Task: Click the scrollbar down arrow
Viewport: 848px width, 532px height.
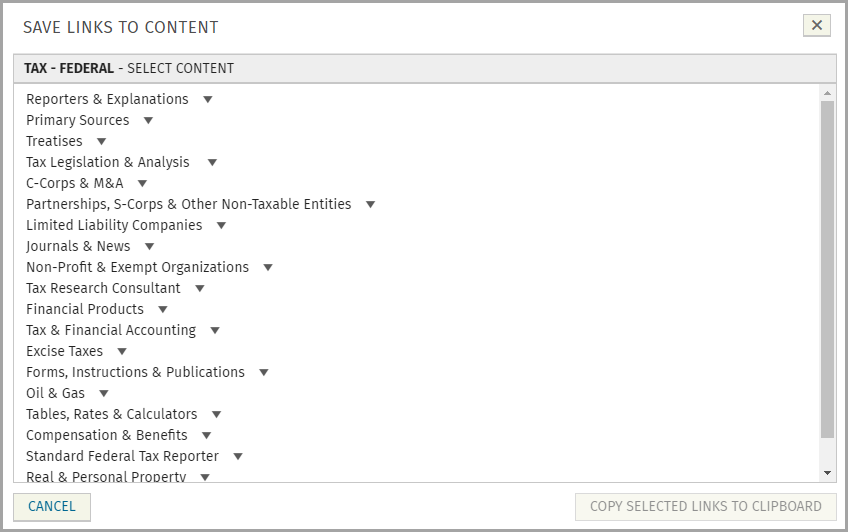Action: coord(827,472)
